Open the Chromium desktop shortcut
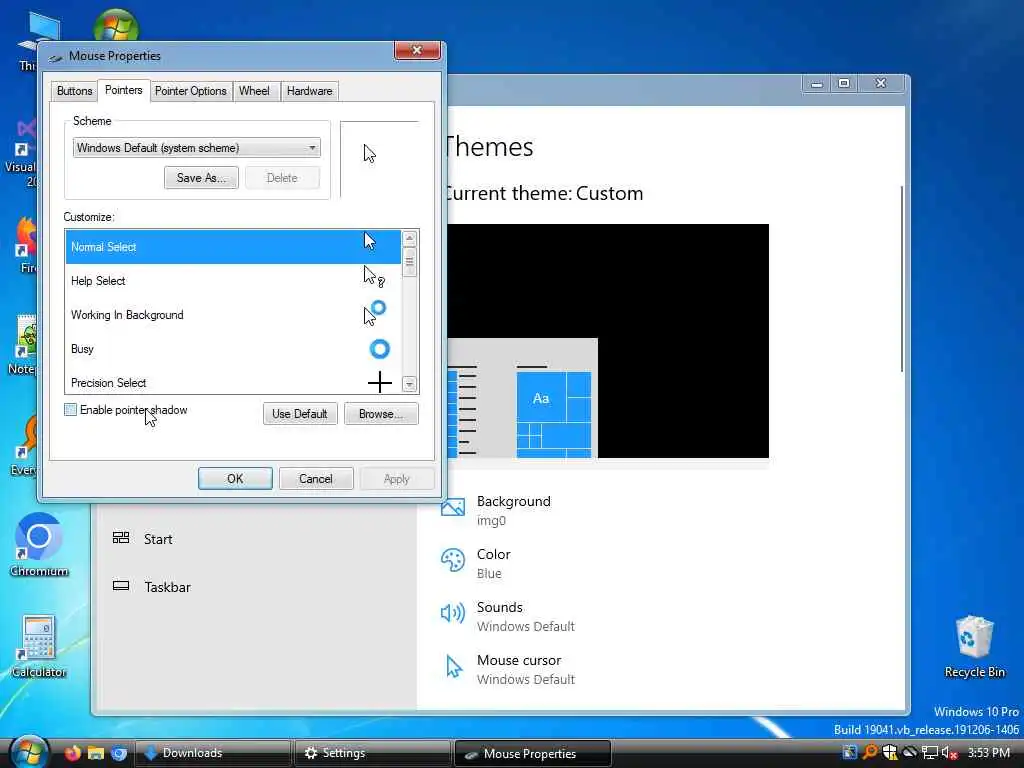 click(x=39, y=546)
